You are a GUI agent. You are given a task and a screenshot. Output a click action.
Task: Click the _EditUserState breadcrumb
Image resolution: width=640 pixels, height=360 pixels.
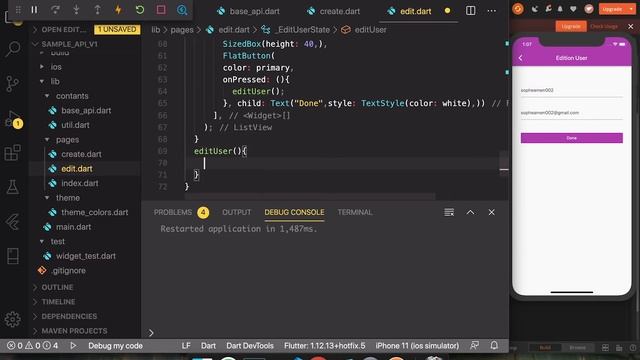(x=303, y=30)
